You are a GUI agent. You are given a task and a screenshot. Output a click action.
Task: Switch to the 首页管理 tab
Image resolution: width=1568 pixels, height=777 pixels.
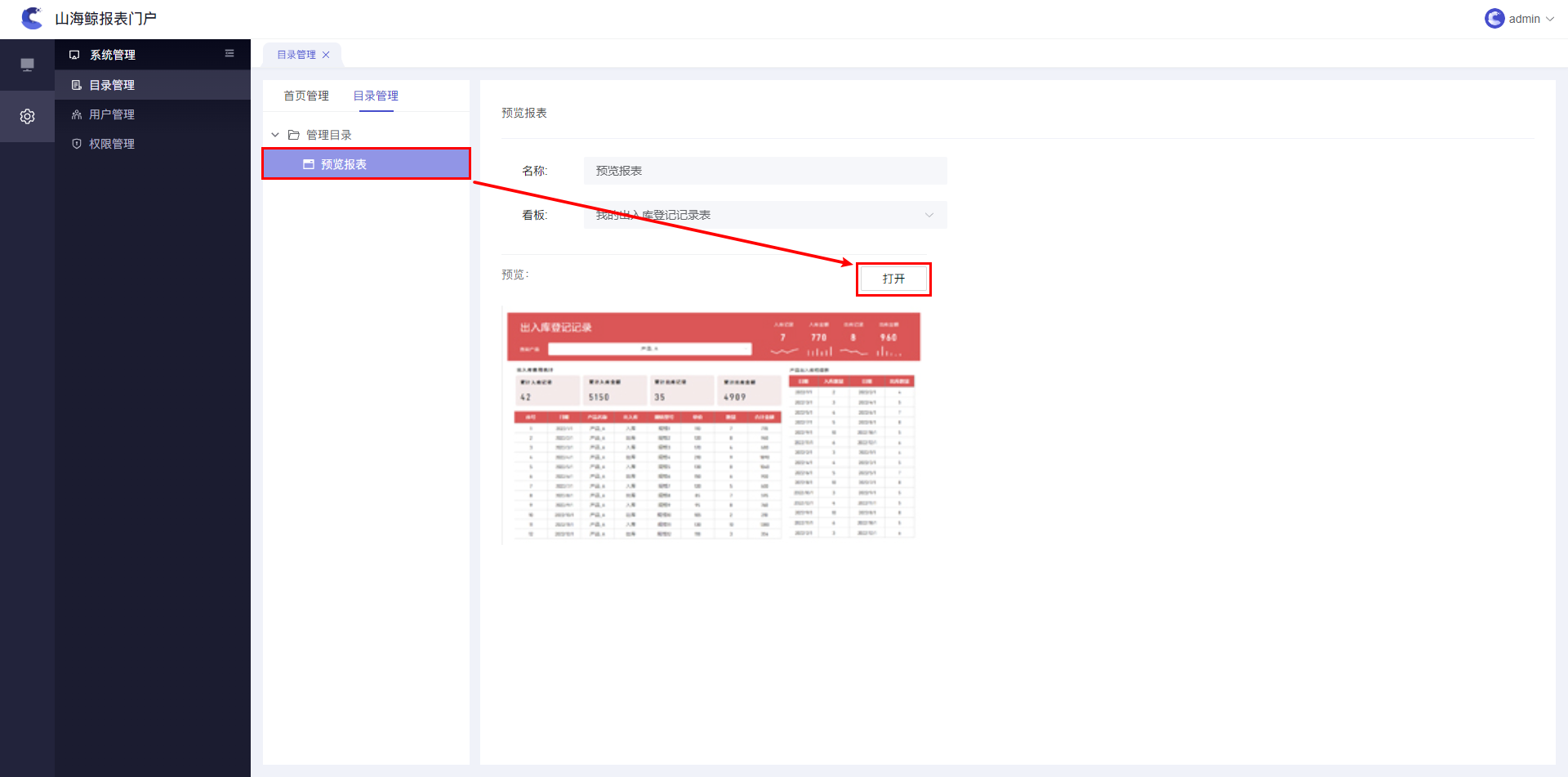point(306,96)
